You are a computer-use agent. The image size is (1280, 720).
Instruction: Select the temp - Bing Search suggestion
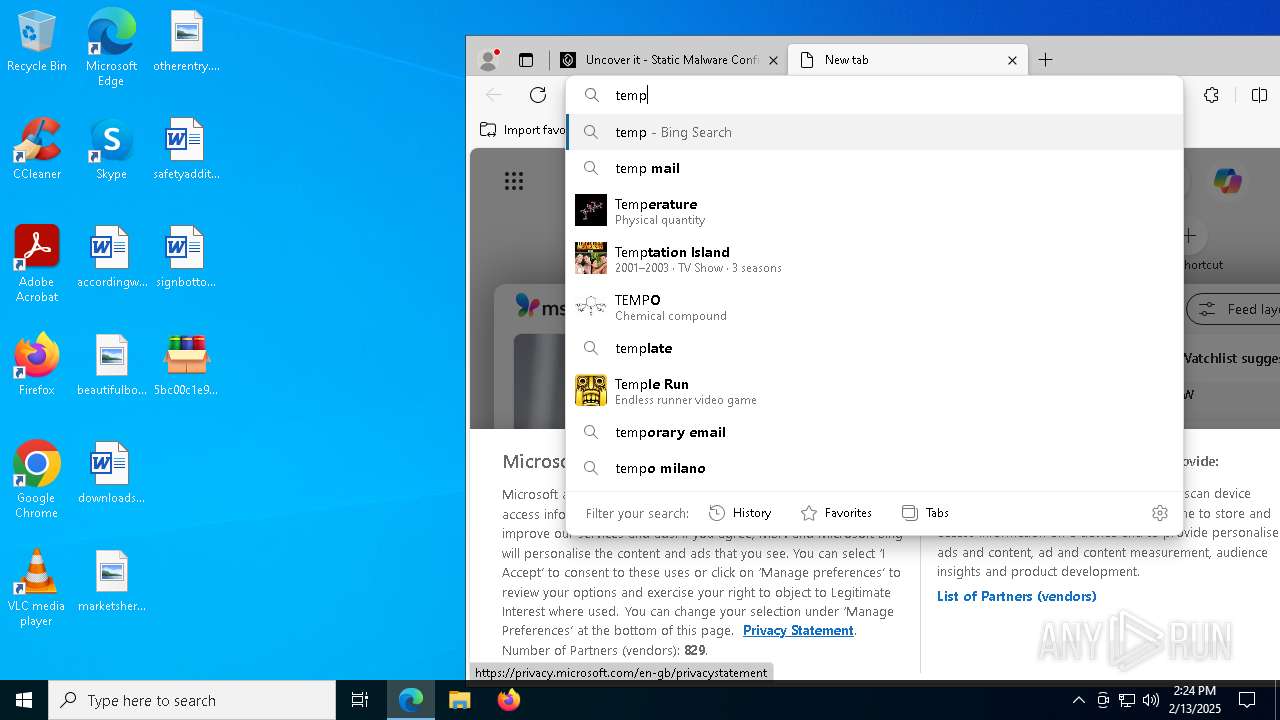[874, 132]
